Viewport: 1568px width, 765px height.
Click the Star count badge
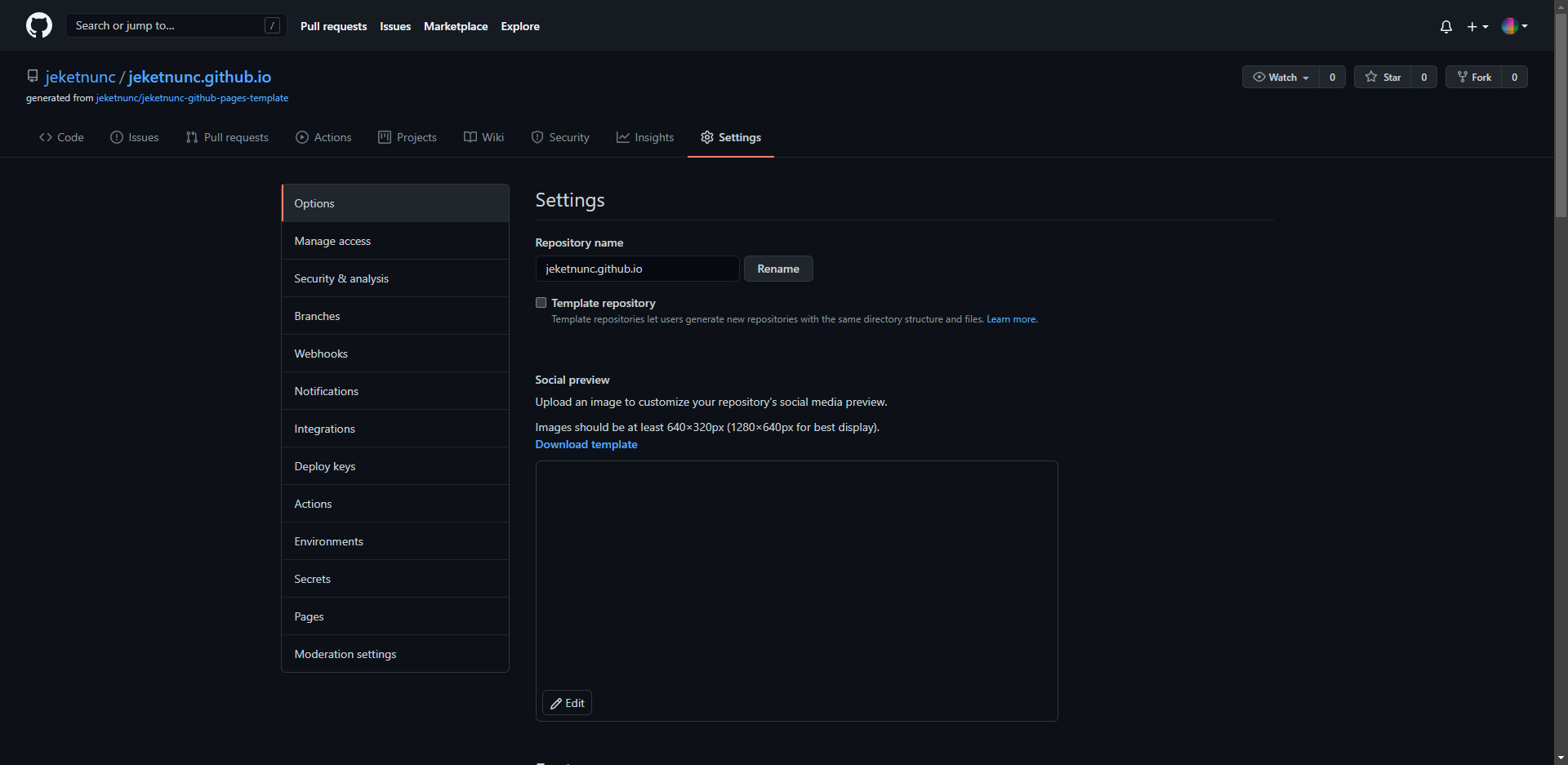(1423, 77)
